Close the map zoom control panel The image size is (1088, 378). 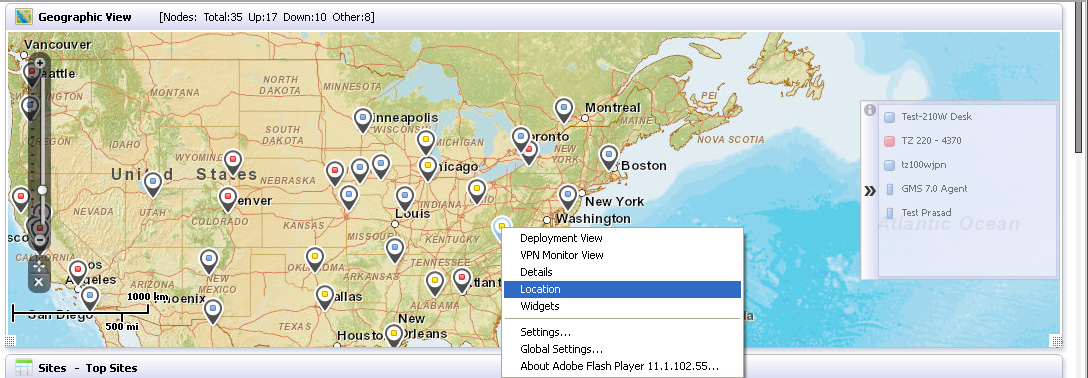(x=39, y=282)
